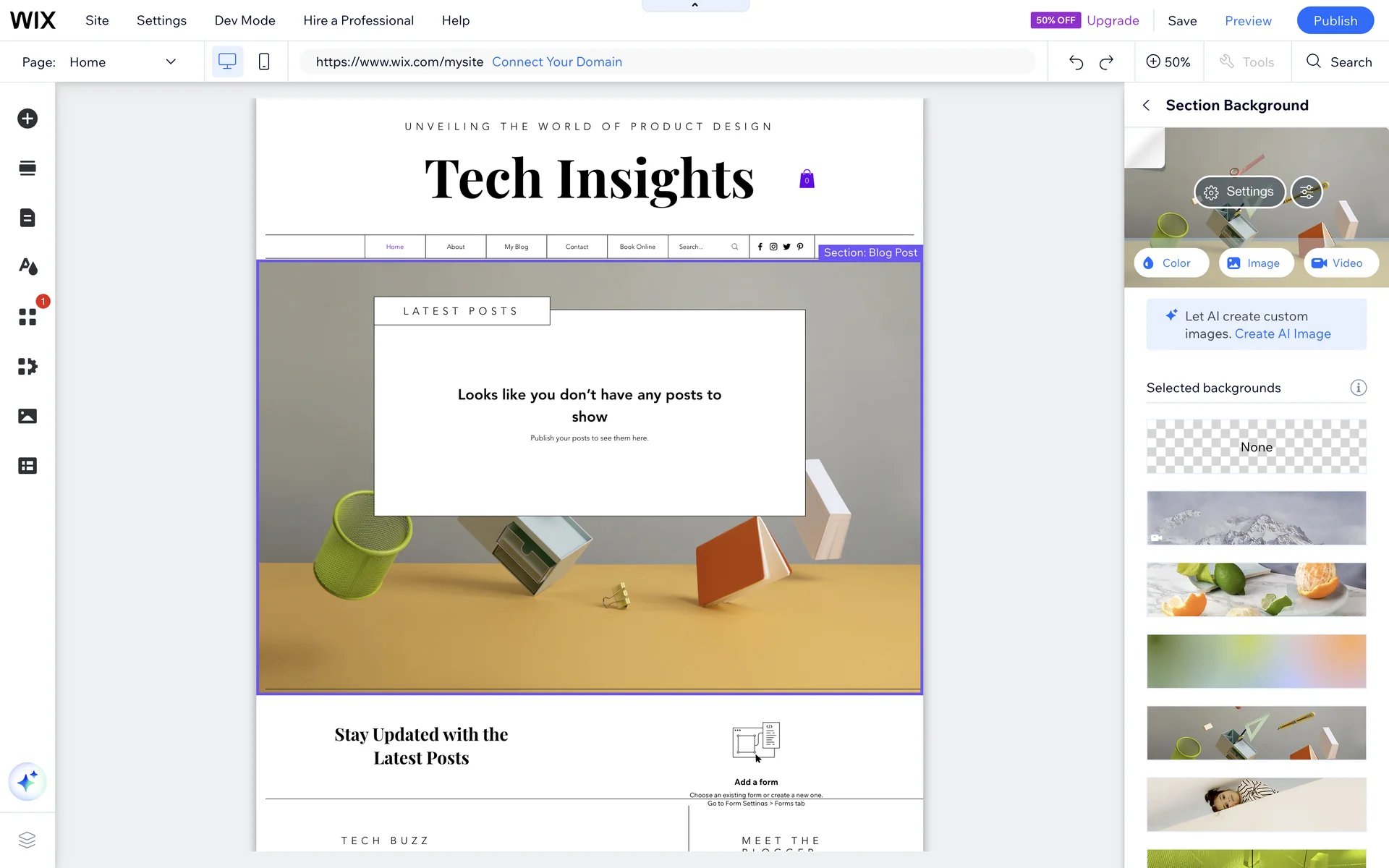Open the Site menu
The height and width of the screenshot is (868, 1389).
pos(97,20)
